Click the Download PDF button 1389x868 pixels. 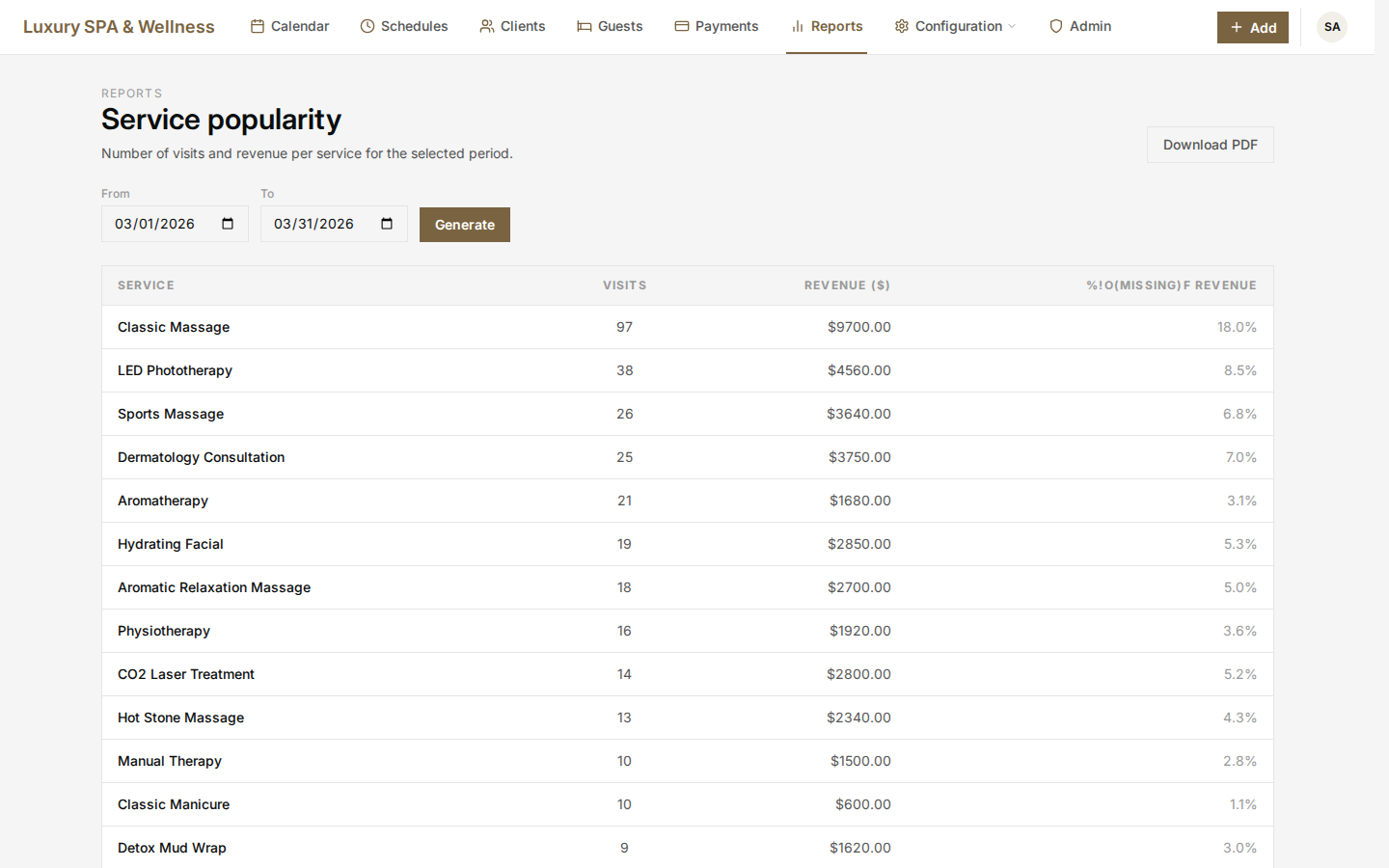pos(1210,144)
